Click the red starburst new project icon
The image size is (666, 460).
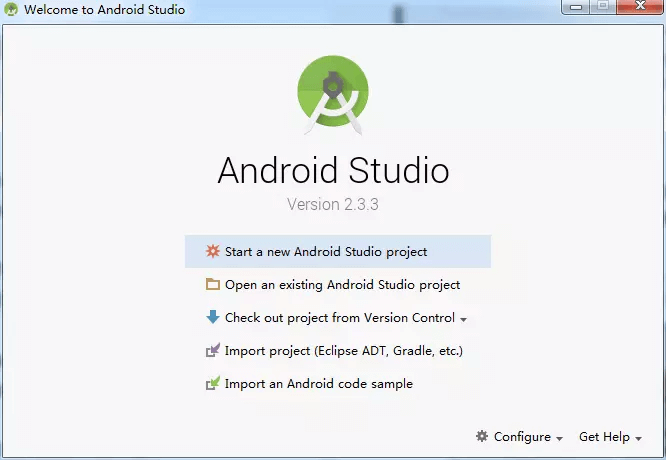[x=212, y=251]
